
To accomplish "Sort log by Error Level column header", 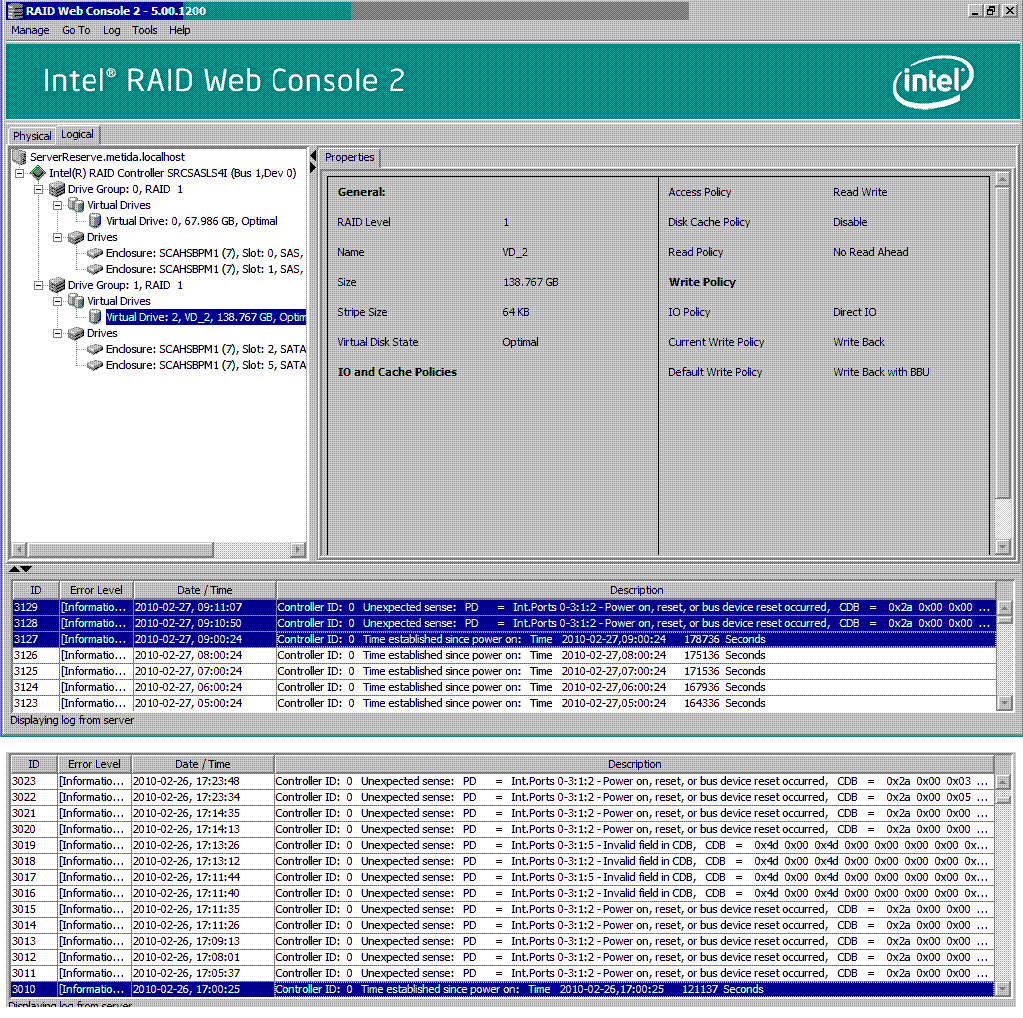I will click(x=97, y=590).
